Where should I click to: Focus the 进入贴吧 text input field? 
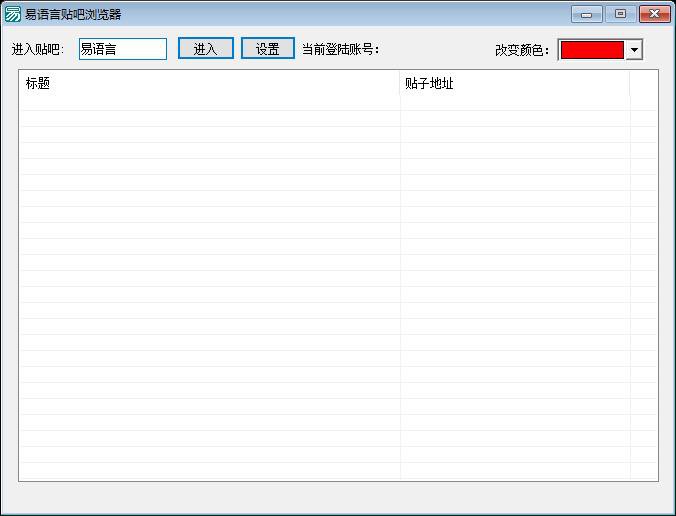pyautogui.click(x=122, y=49)
